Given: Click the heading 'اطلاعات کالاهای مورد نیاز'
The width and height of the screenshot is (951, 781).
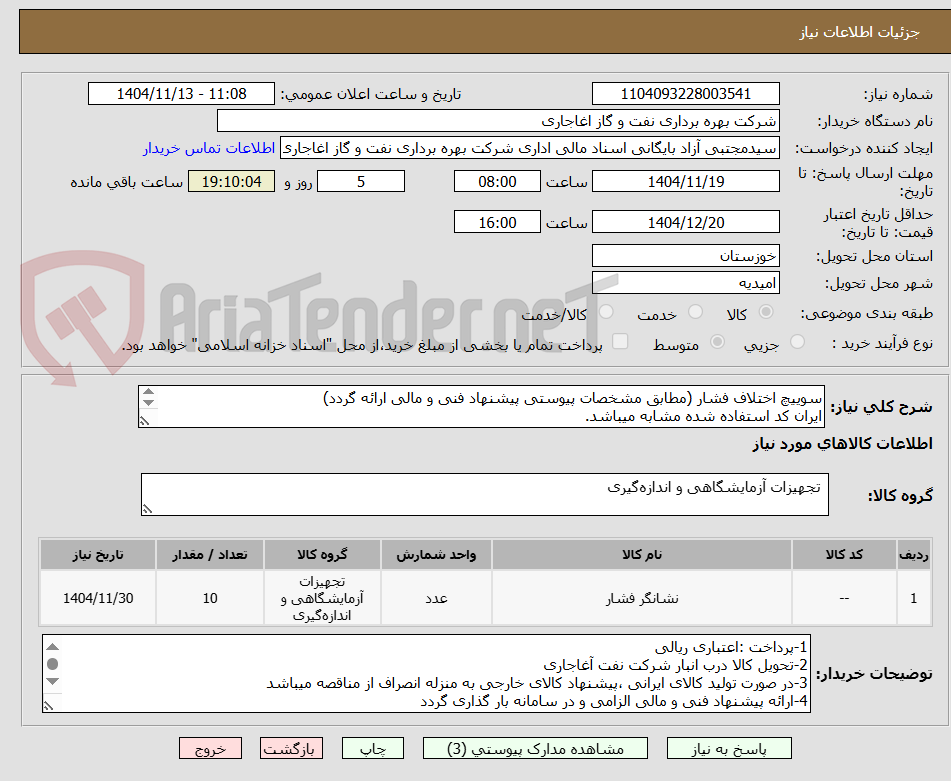Looking at the screenshot, I should pyautogui.click(x=842, y=444).
